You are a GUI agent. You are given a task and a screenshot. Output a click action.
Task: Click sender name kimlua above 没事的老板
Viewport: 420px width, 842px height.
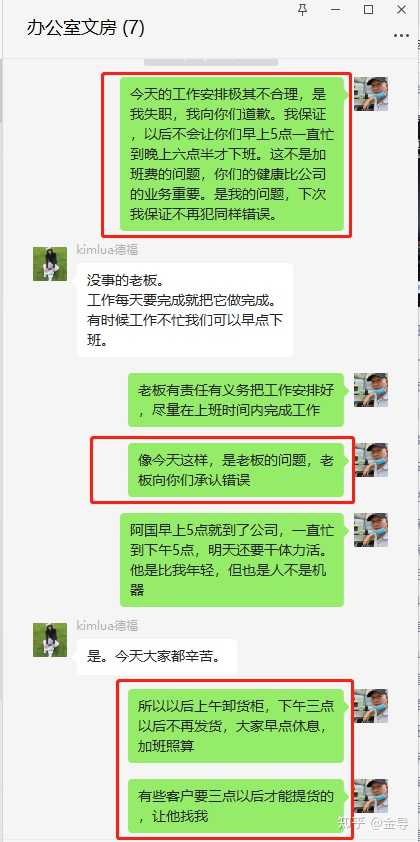[x=107, y=250]
